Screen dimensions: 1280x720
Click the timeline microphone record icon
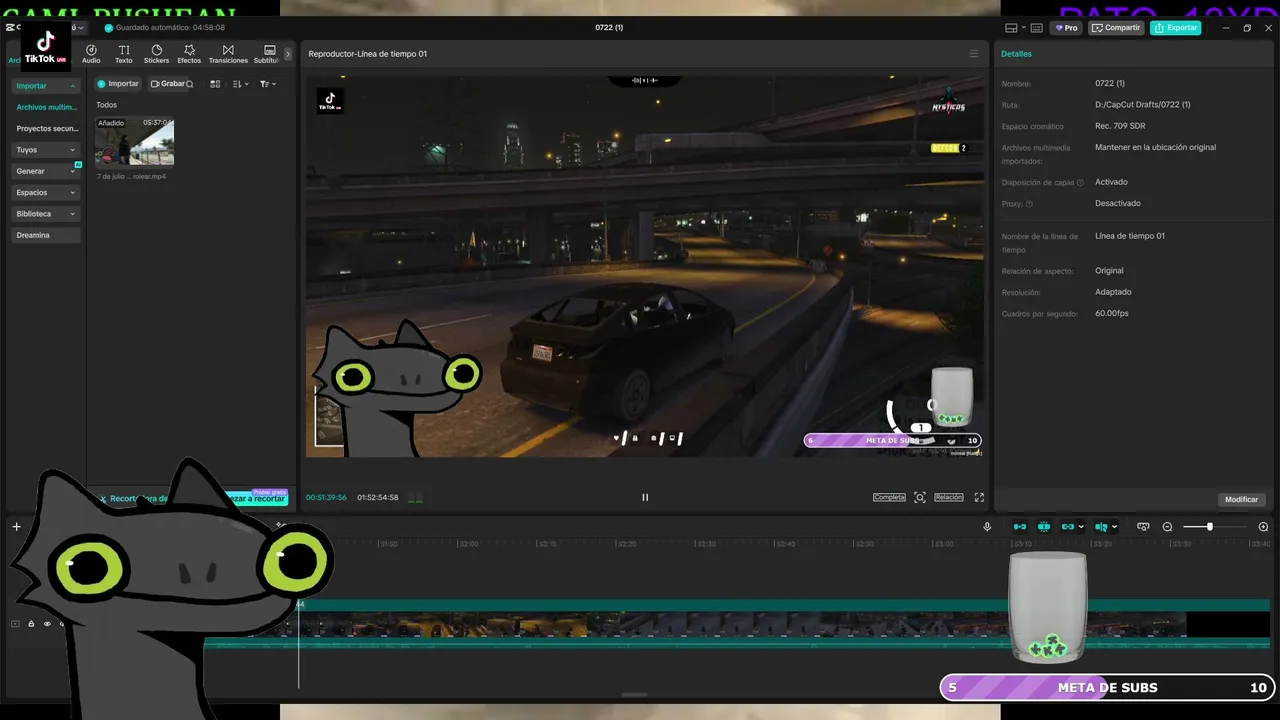[x=987, y=527]
